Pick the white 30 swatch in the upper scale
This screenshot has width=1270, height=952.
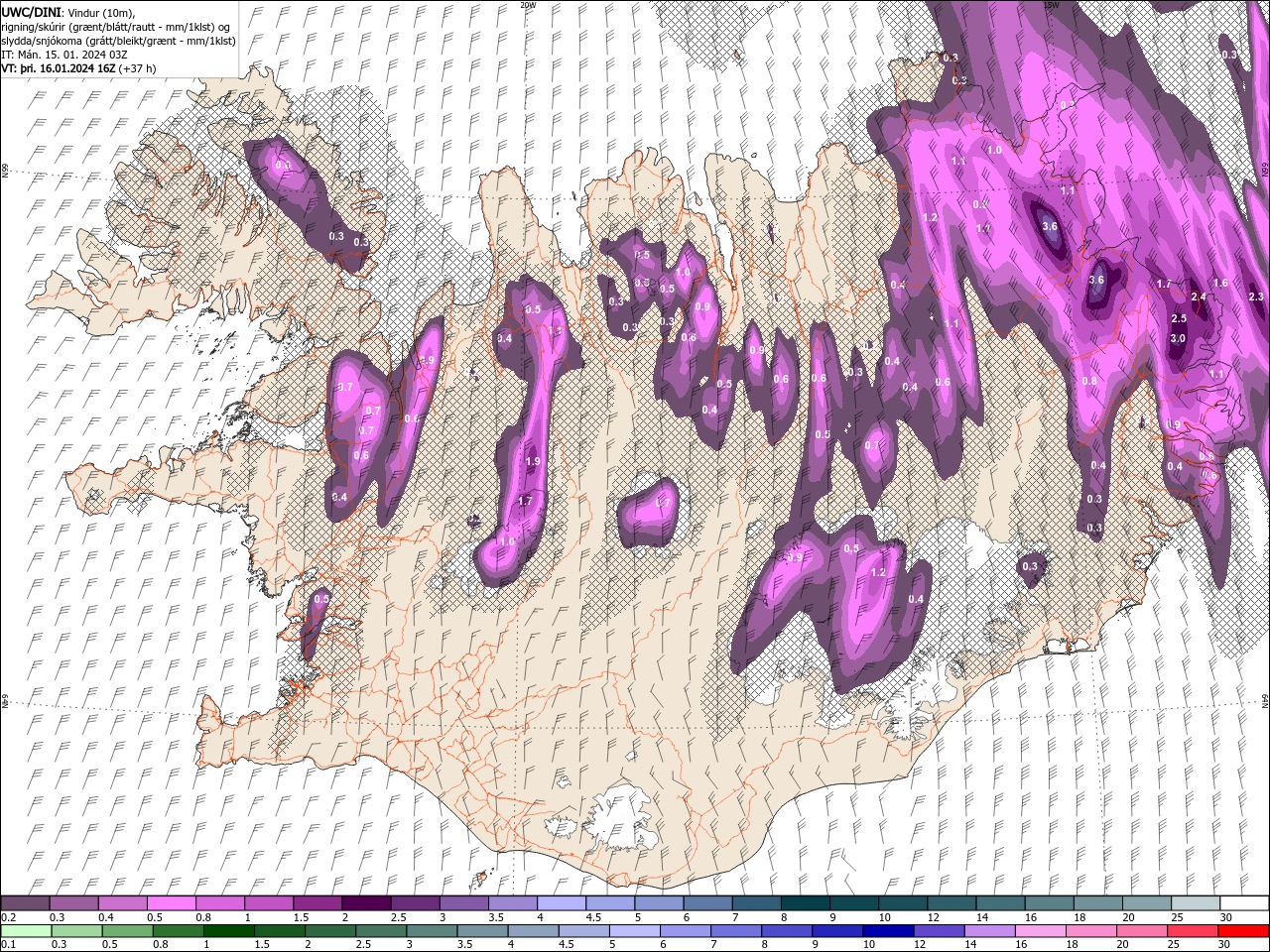coord(1244,903)
